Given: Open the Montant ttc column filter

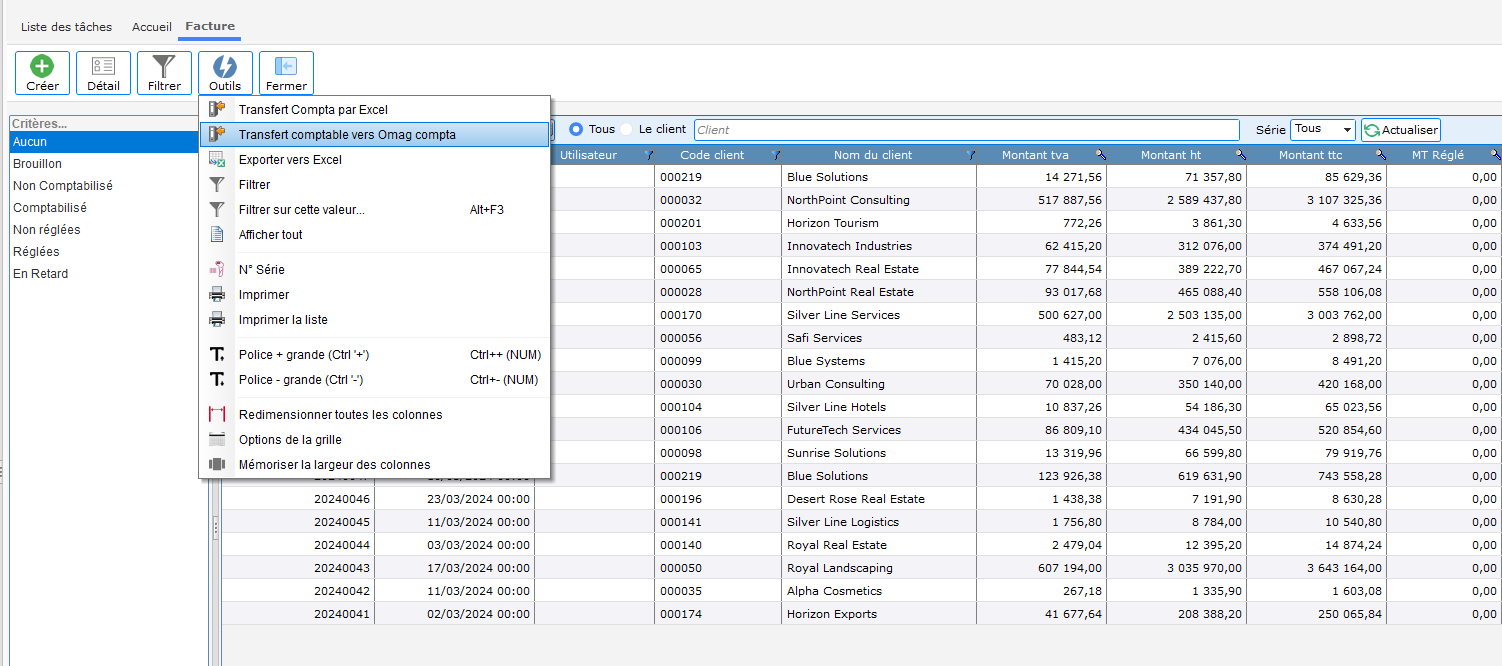Looking at the screenshot, I should pos(1380,155).
